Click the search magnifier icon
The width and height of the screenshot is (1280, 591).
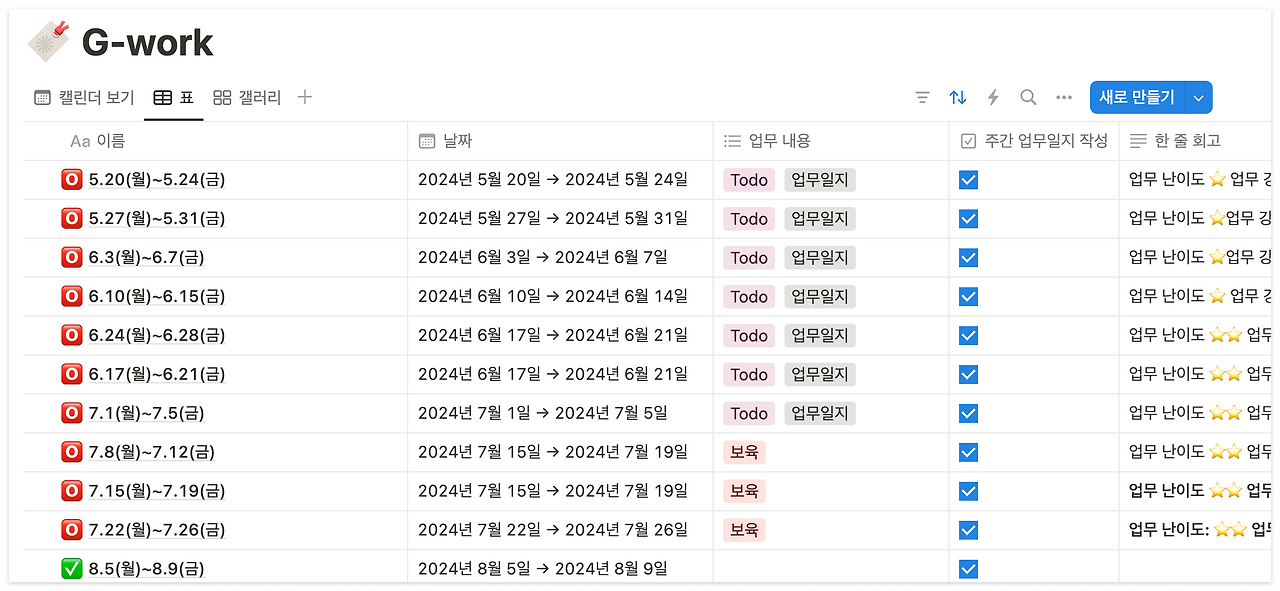pos(1027,97)
